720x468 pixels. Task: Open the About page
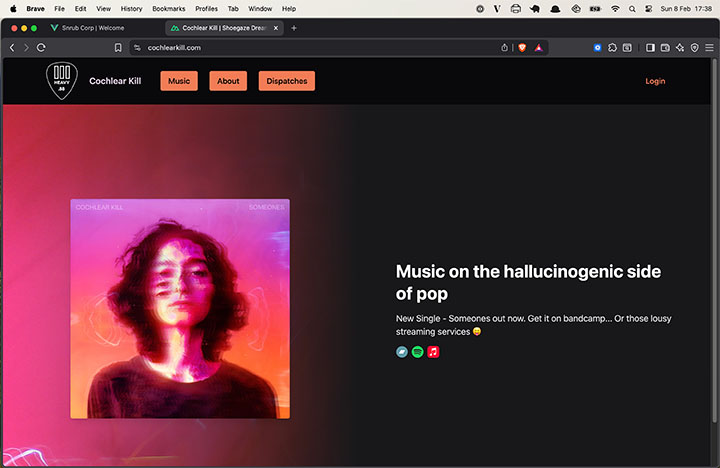click(228, 81)
